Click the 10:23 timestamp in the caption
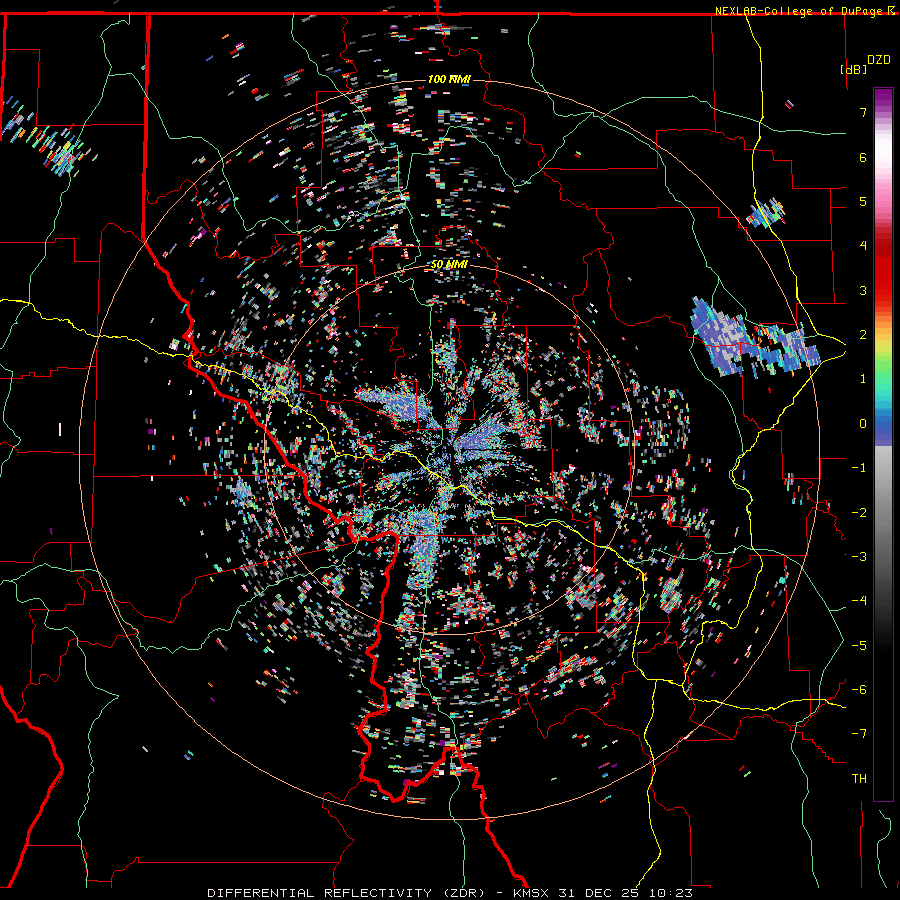The width and height of the screenshot is (900, 900). click(x=670, y=893)
